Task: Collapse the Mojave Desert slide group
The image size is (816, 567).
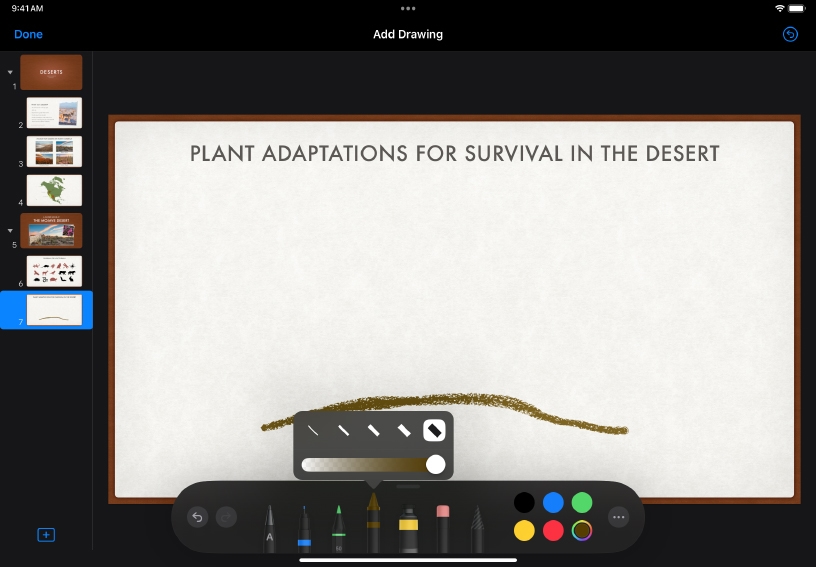Action: tap(10, 231)
